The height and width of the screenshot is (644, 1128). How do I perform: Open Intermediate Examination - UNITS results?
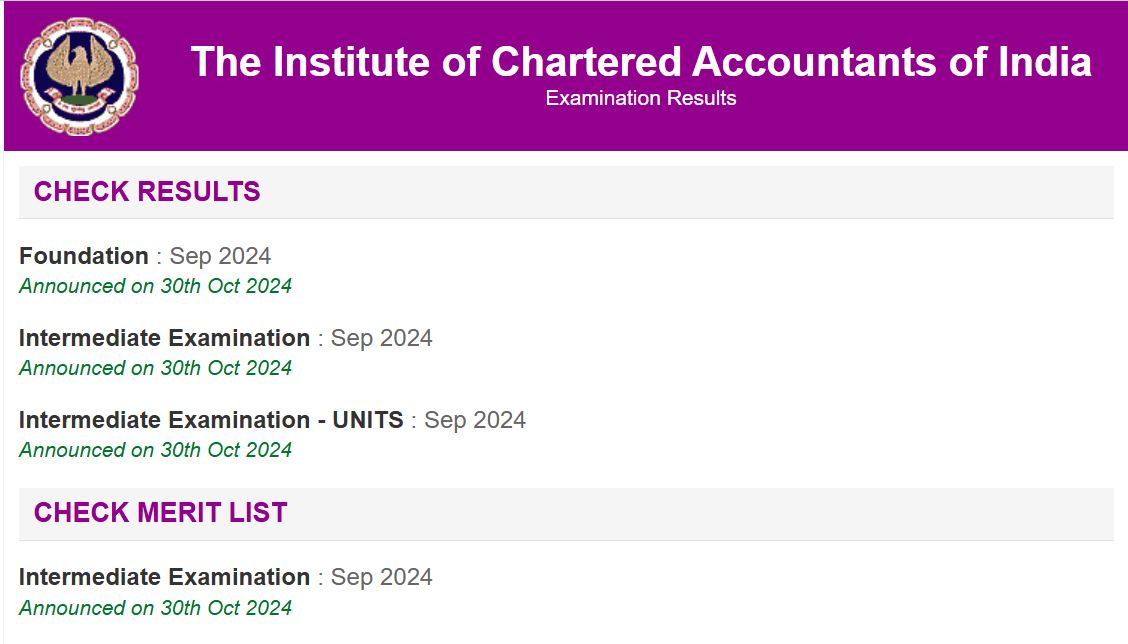click(x=210, y=420)
